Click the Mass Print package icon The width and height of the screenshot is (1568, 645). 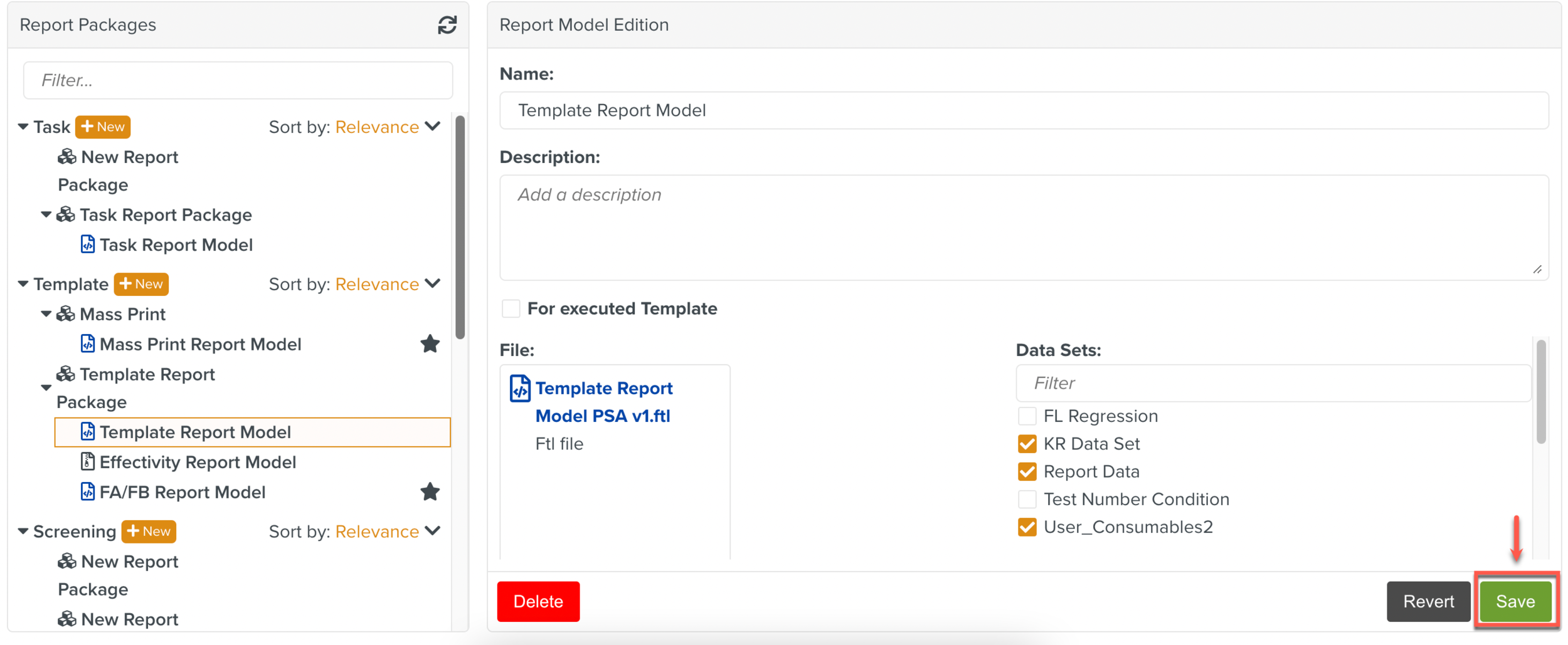(x=66, y=314)
